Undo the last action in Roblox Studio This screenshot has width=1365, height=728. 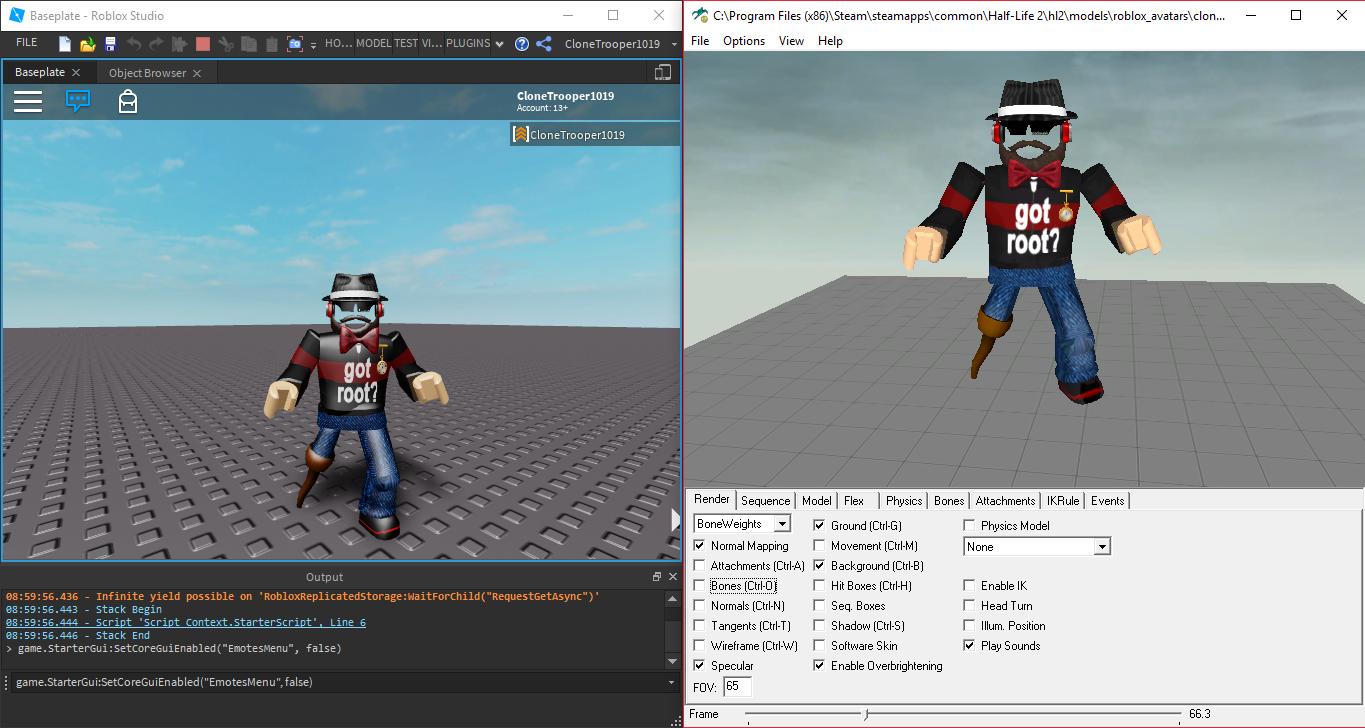point(134,44)
